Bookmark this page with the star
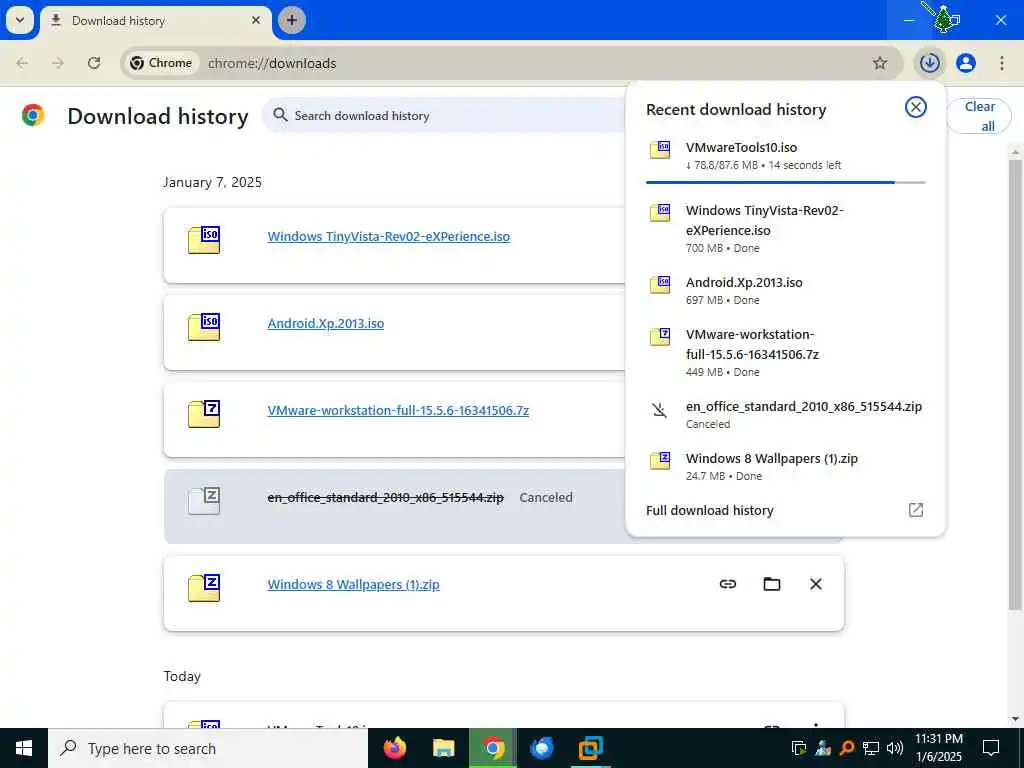This screenshot has width=1024, height=768. [x=880, y=63]
